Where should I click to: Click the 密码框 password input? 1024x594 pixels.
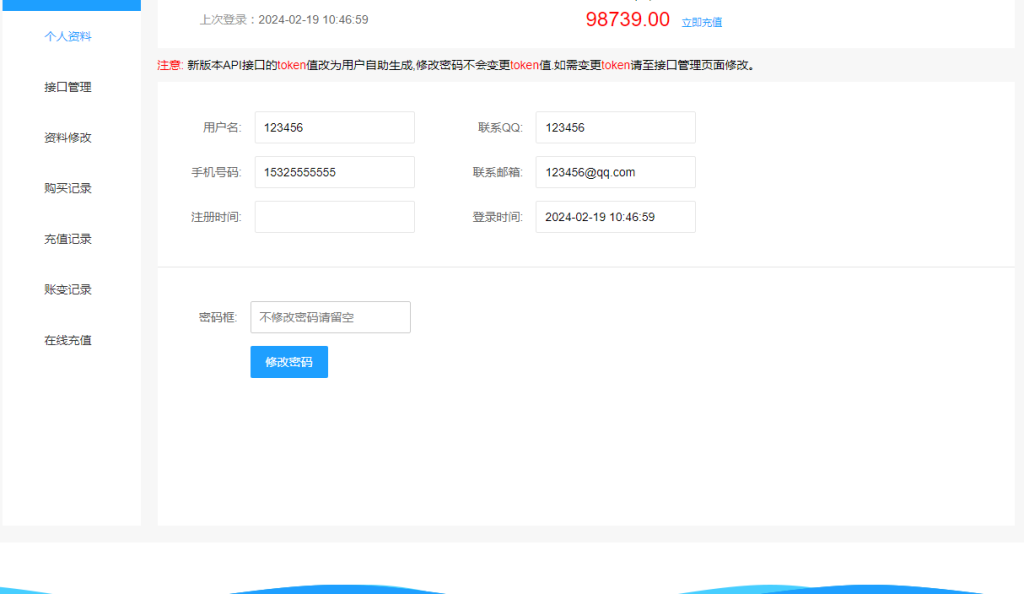[x=330, y=317]
